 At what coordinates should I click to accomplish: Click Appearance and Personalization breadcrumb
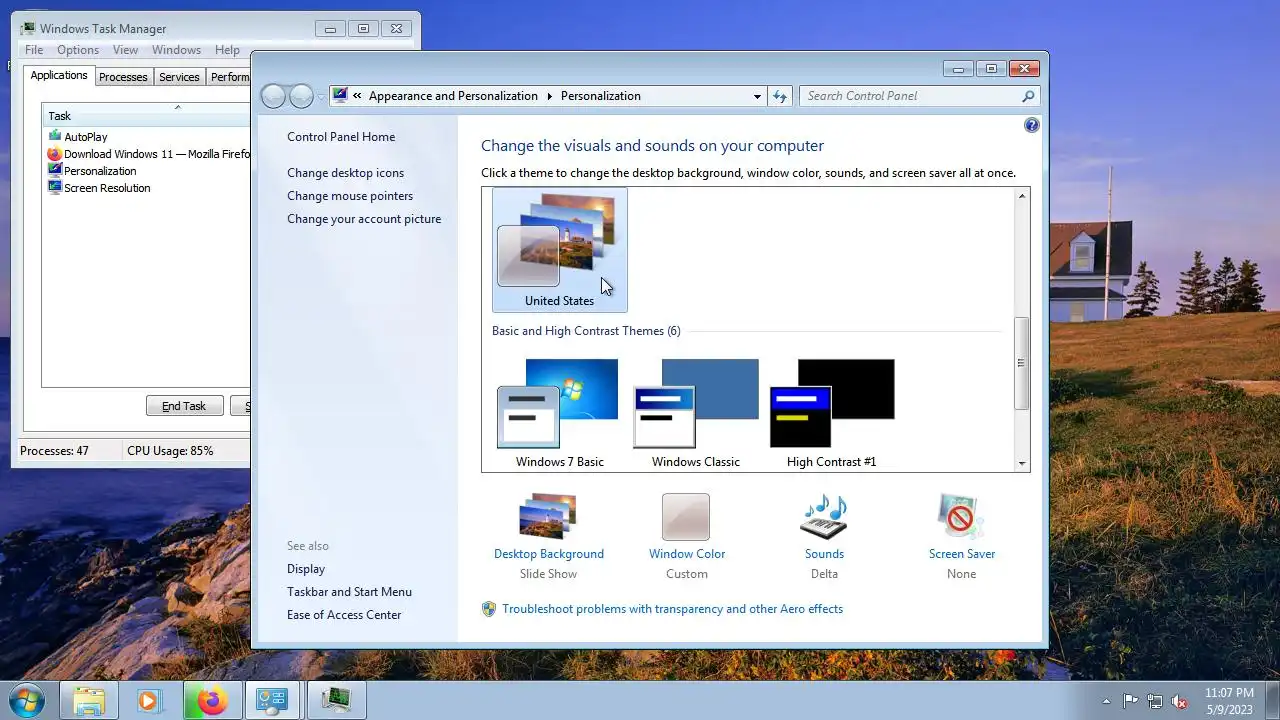(453, 96)
